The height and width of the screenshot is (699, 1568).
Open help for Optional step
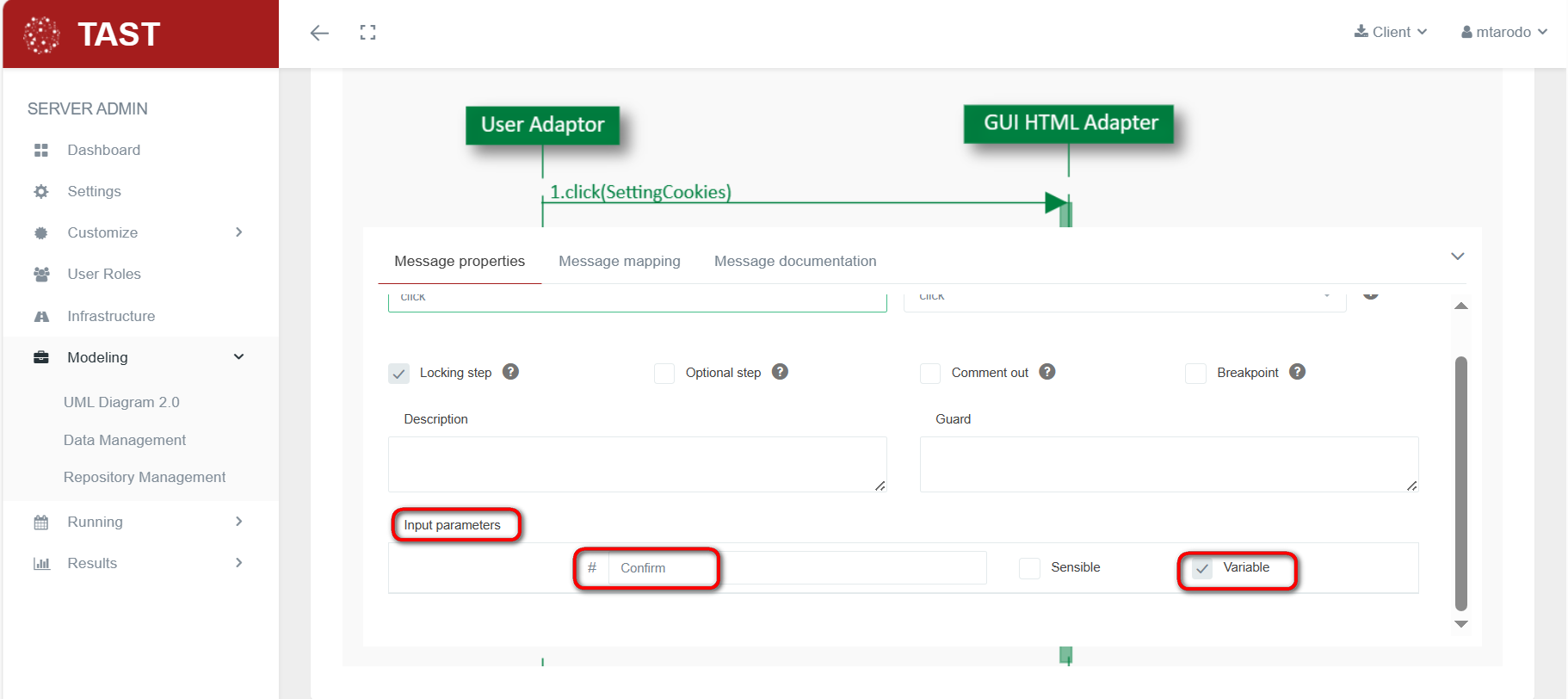tap(780, 372)
